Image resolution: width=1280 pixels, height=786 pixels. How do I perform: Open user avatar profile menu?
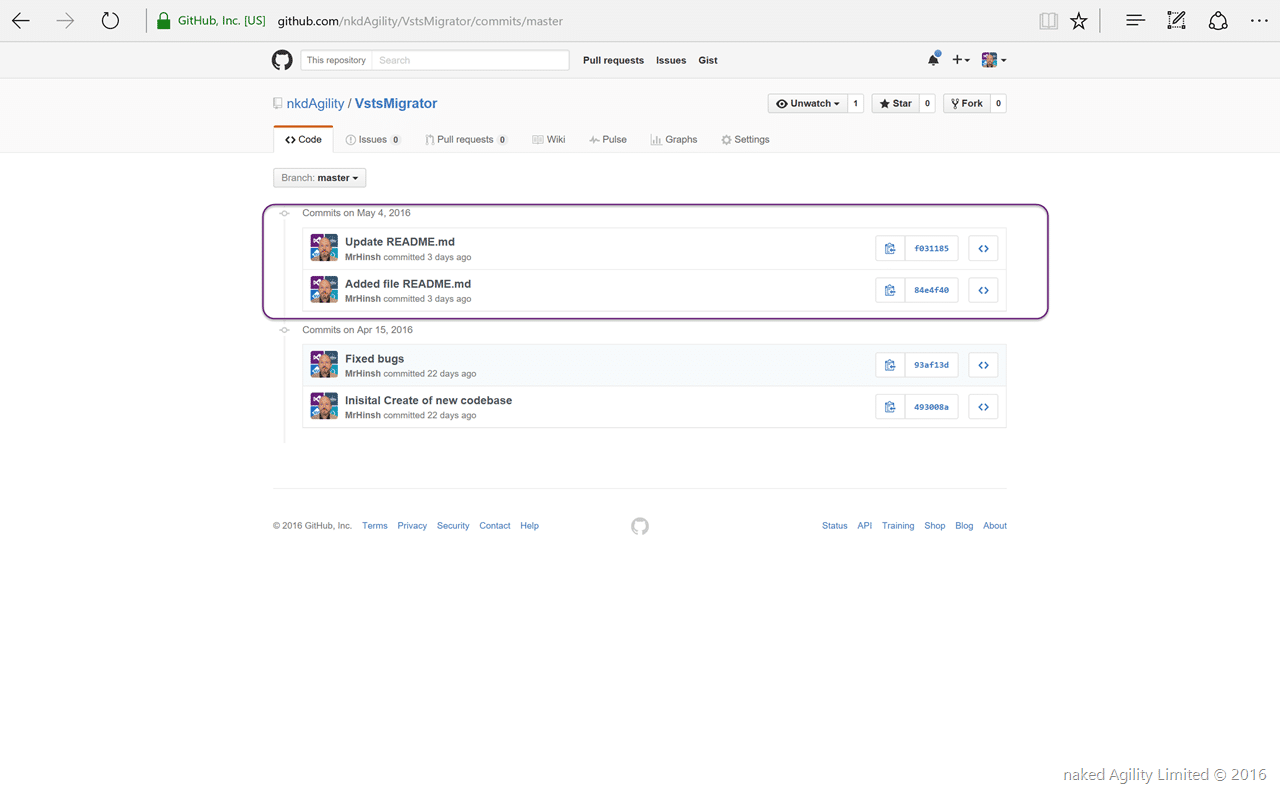coord(994,60)
